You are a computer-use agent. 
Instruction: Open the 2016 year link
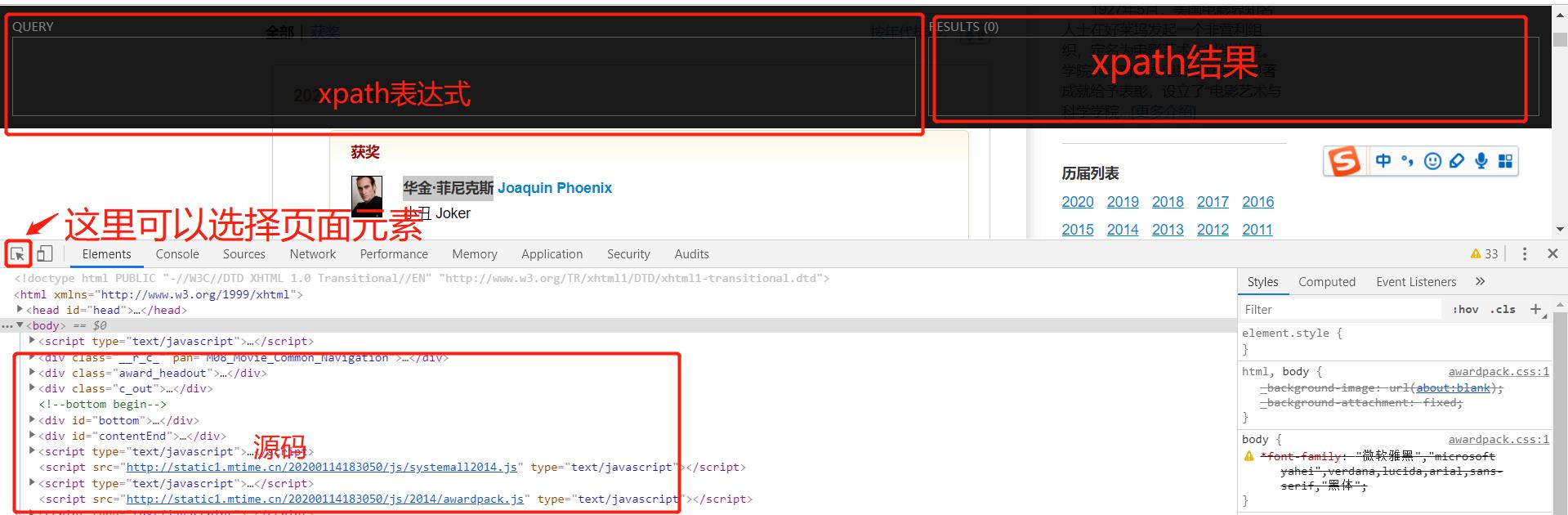click(1258, 202)
